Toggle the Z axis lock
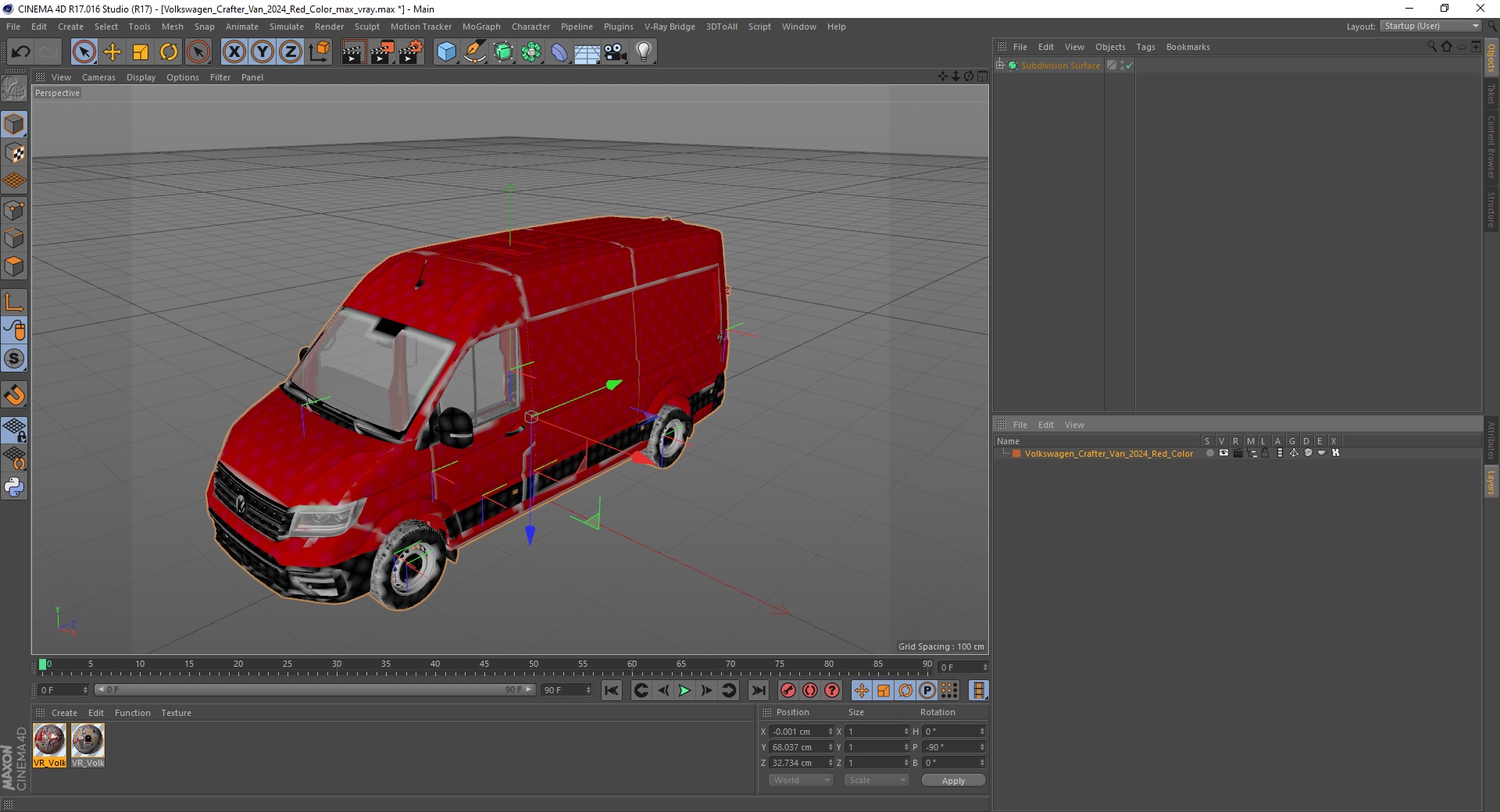 291,52
